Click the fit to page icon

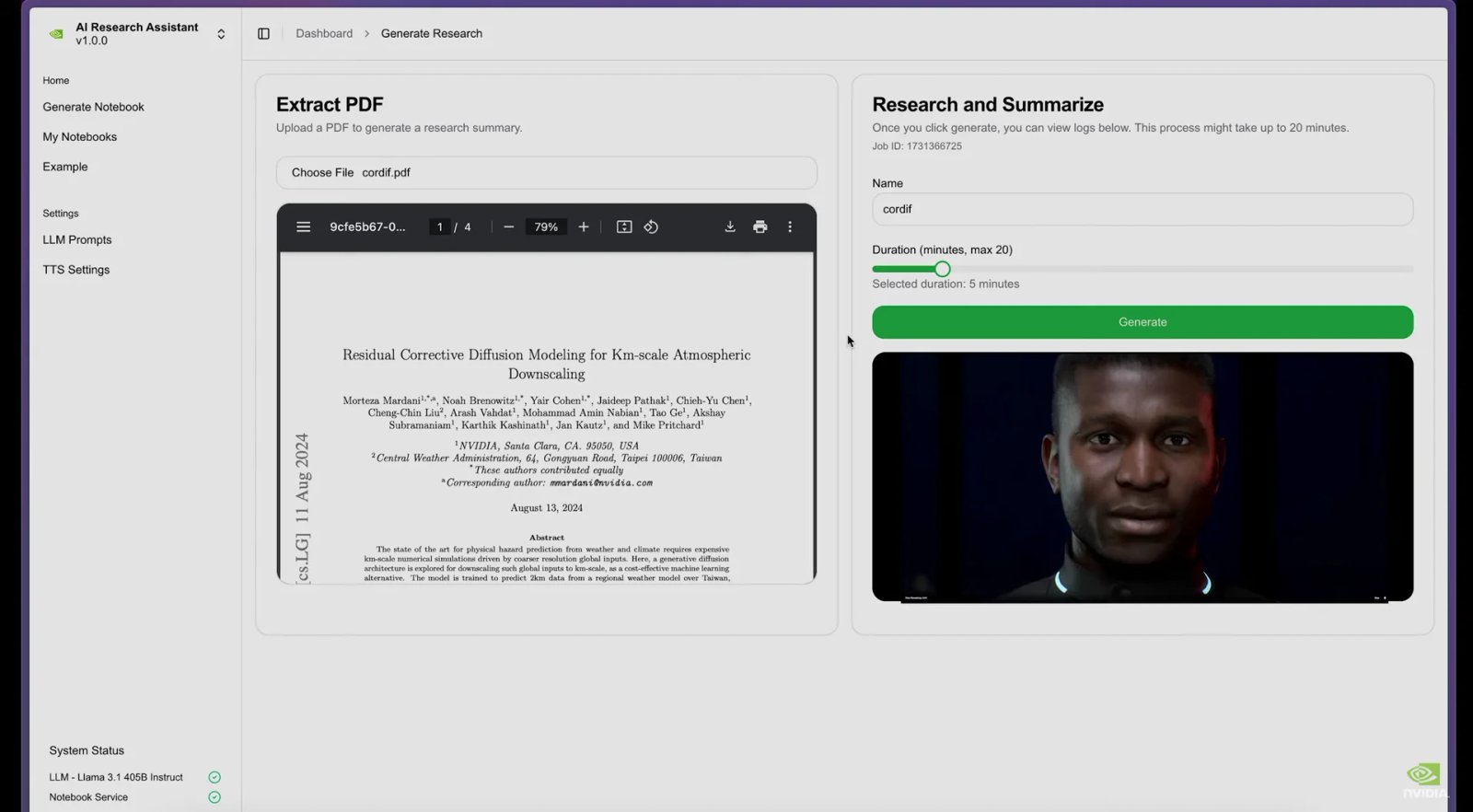pos(624,227)
